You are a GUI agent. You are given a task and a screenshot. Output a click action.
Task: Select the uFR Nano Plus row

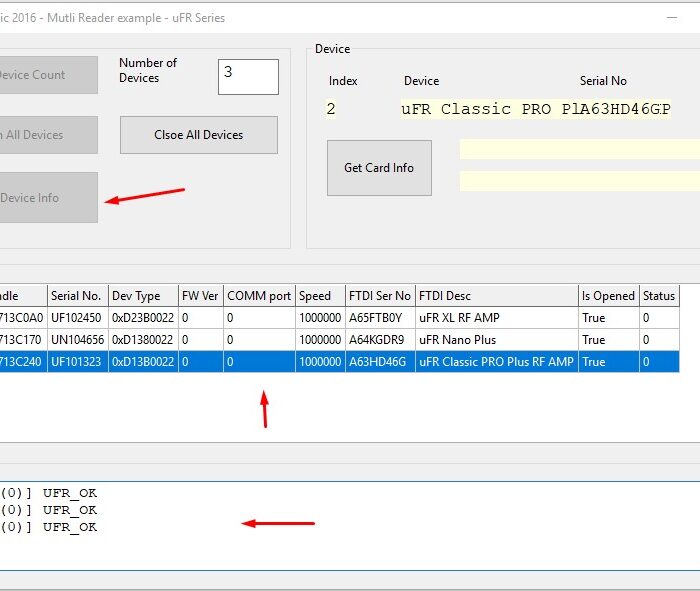339,340
